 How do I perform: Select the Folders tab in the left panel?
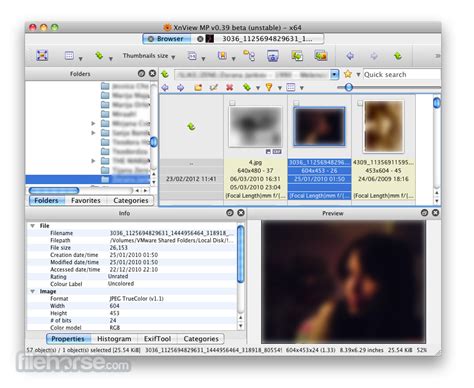pyautogui.click(x=46, y=200)
